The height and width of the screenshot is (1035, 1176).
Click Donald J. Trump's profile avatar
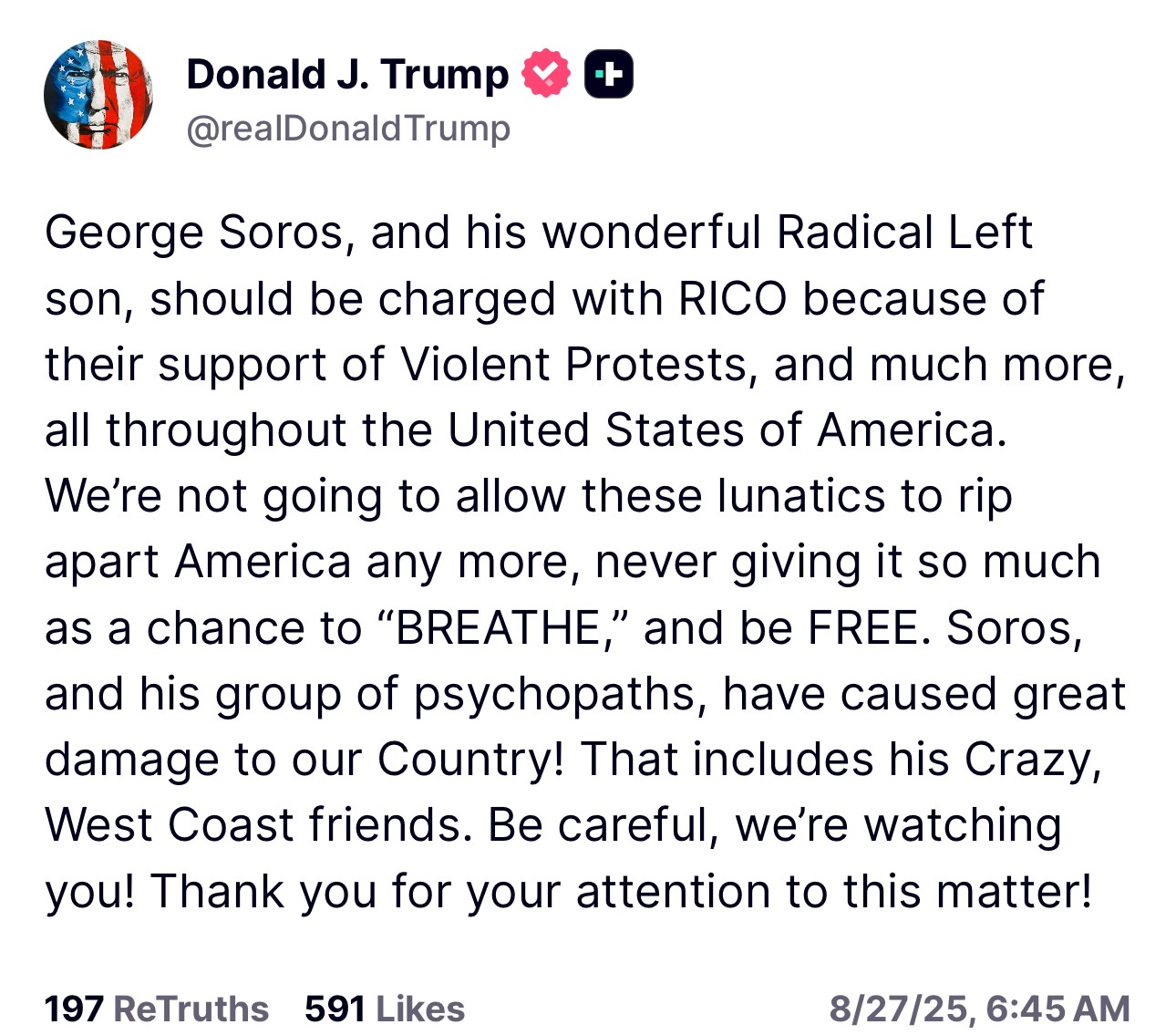point(98,95)
